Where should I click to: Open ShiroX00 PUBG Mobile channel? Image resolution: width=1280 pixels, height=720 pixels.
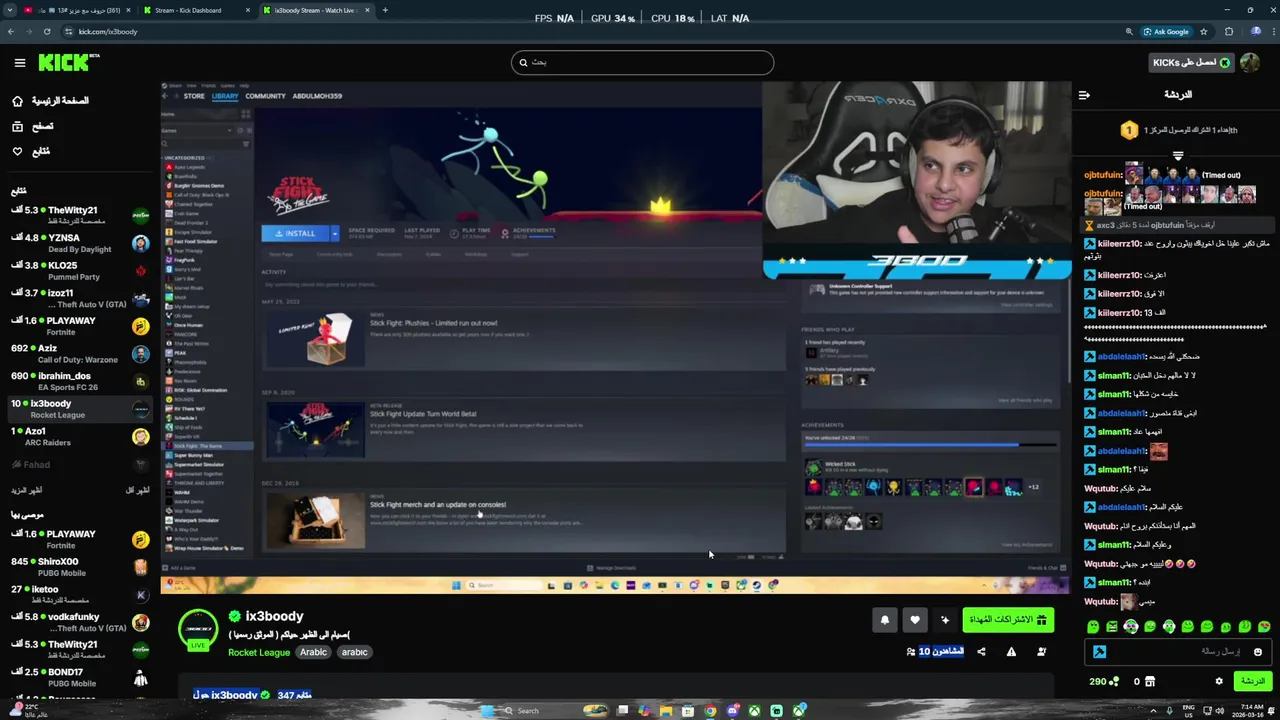[78, 567]
